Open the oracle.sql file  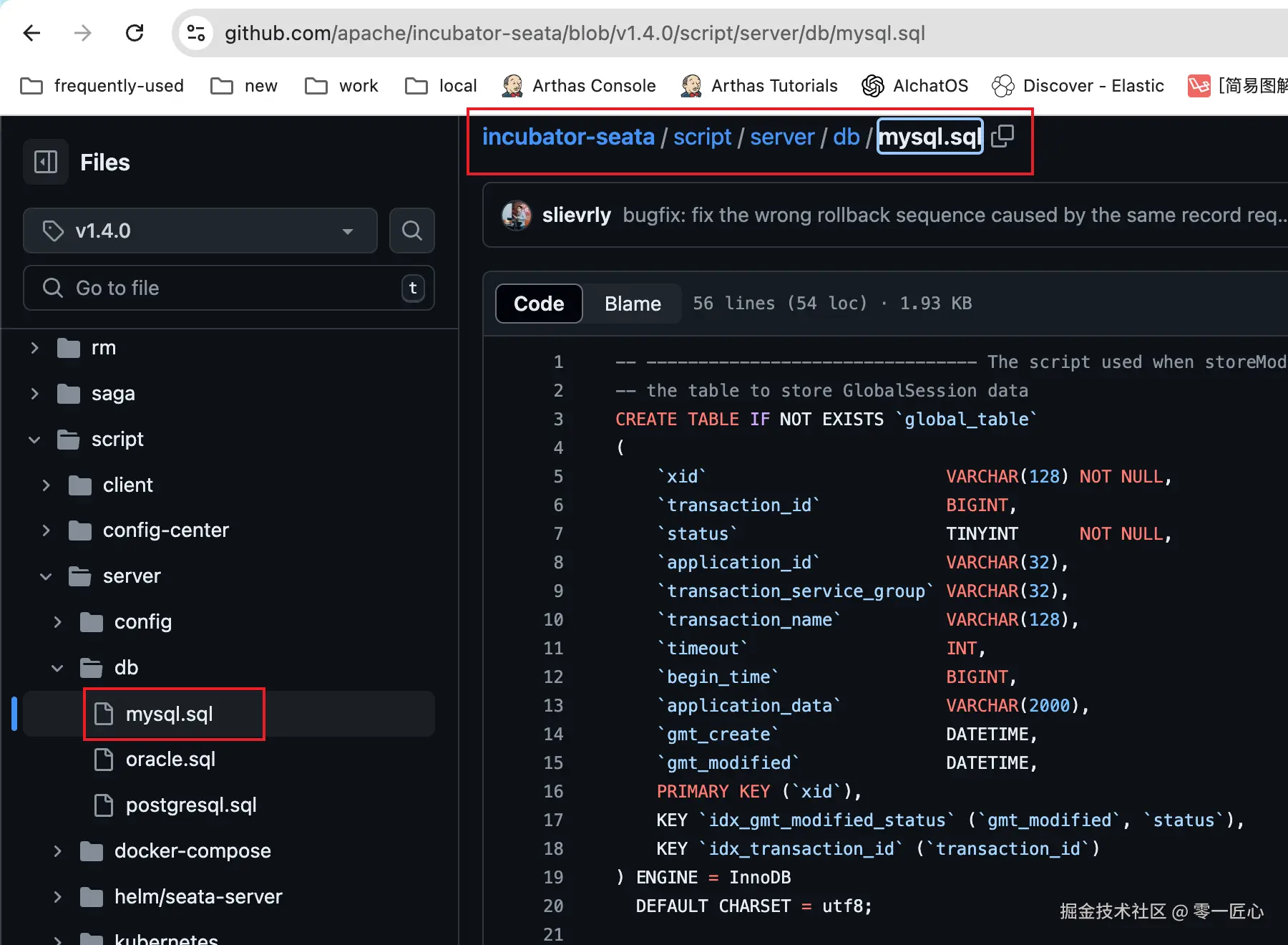coord(170,760)
